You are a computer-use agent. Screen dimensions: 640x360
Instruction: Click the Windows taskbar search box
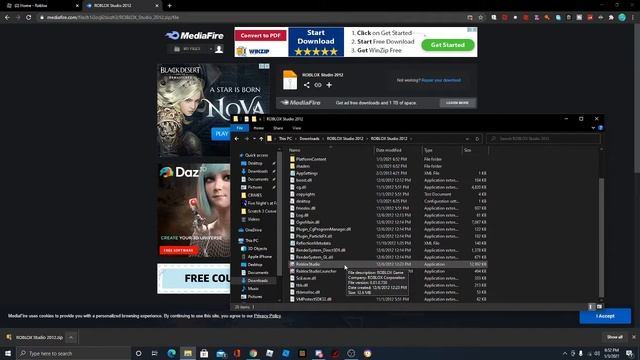click(x=73, y=353)
